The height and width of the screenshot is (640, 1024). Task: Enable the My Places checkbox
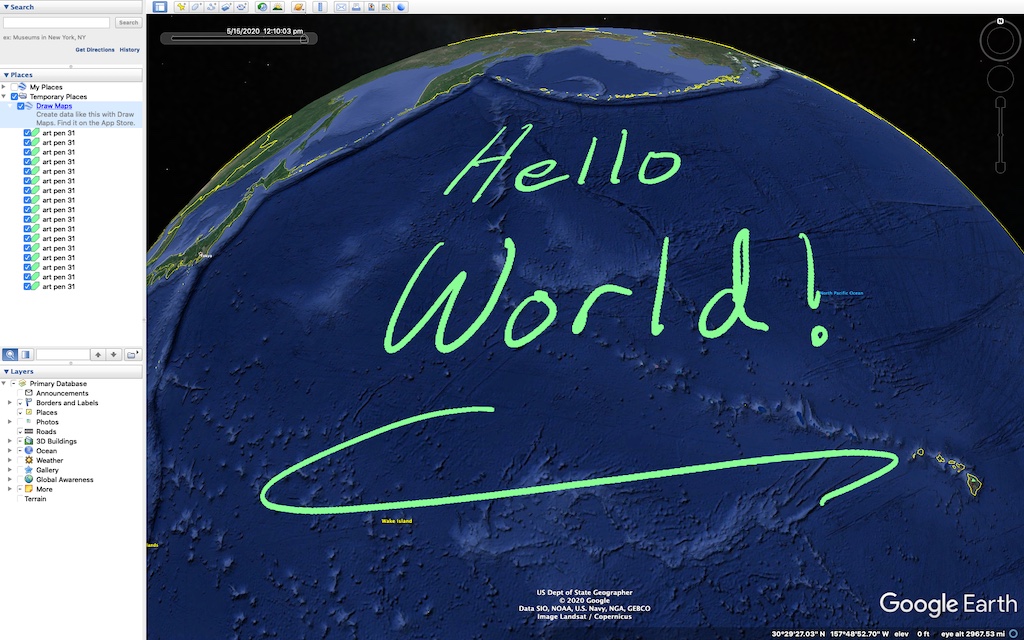click(x=14, y=87)
